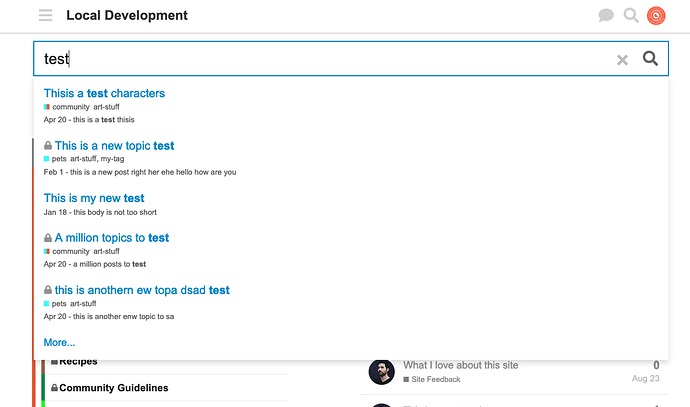Click excerpt 'Apr 20 - a million posts to test'
690x407 pixels.
(x=95, y=264)
